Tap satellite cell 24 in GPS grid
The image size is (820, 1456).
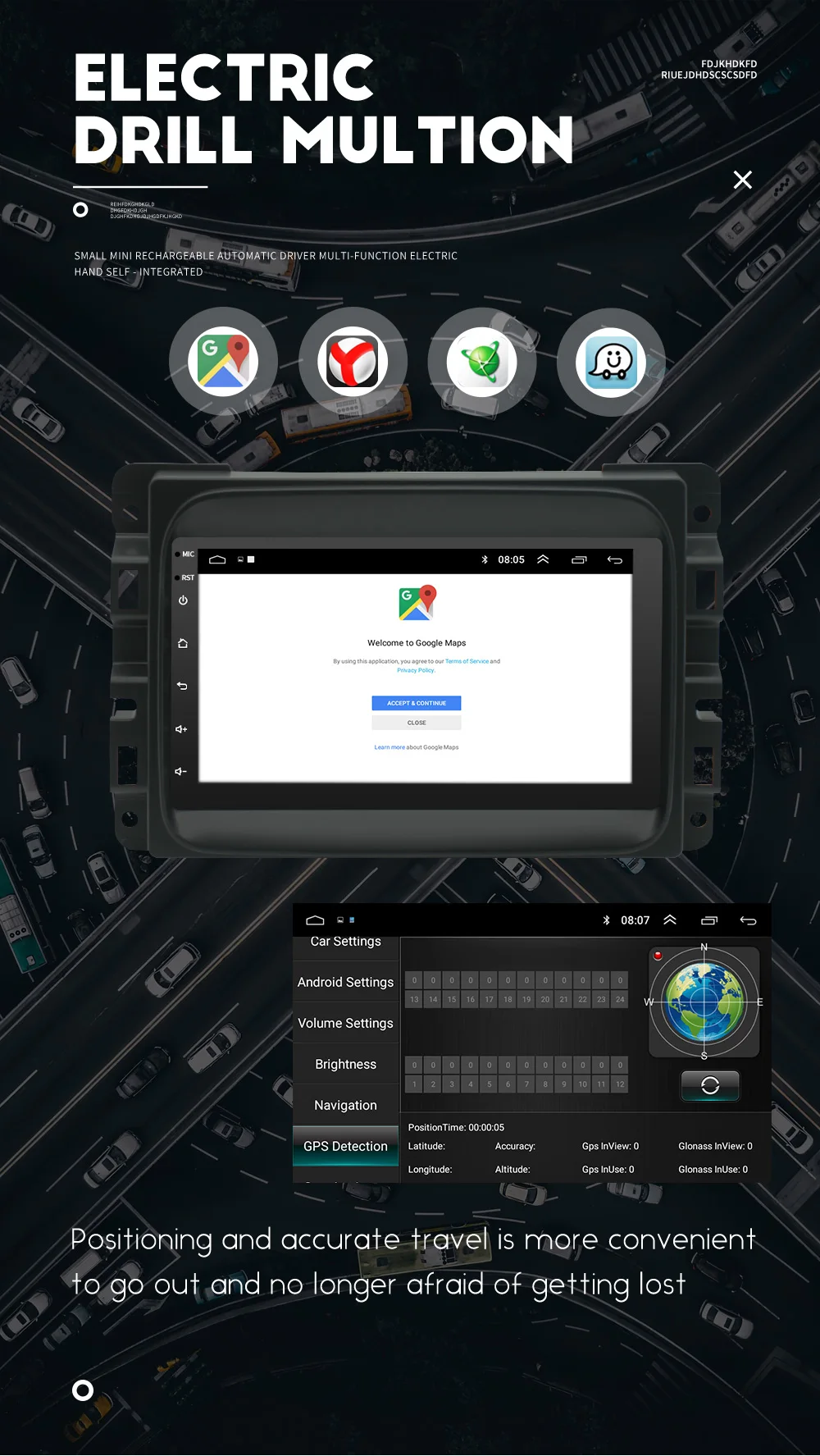click(620, 999)
